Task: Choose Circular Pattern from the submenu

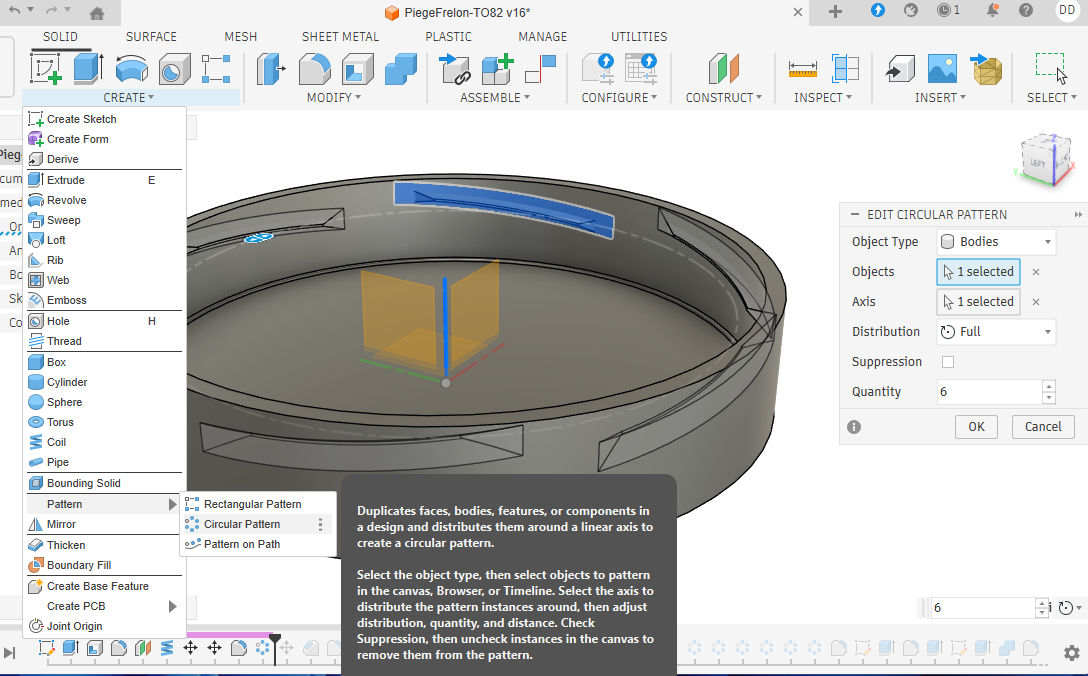Action: coord(242,524)
